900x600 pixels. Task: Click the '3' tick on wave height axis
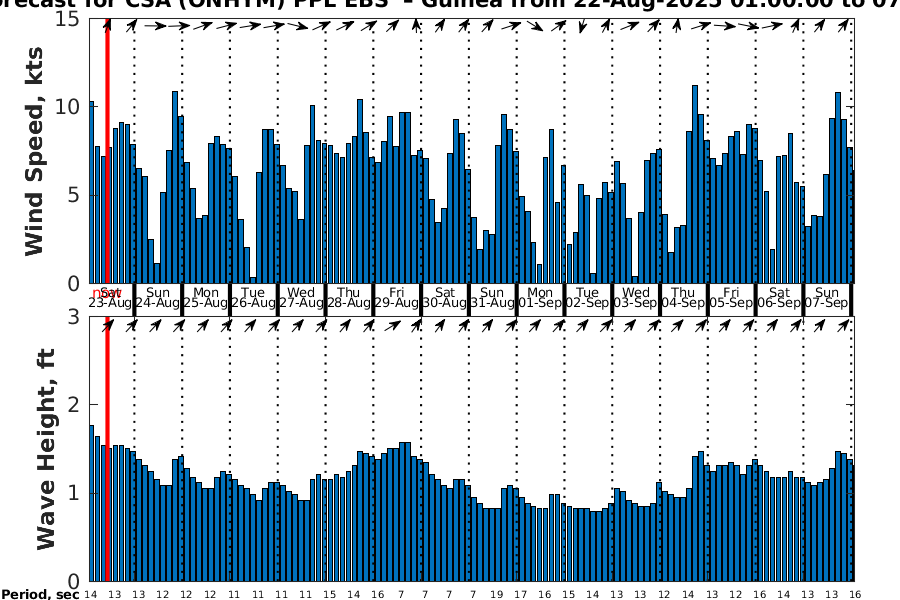pyautogui.click(x=74, y=316)
